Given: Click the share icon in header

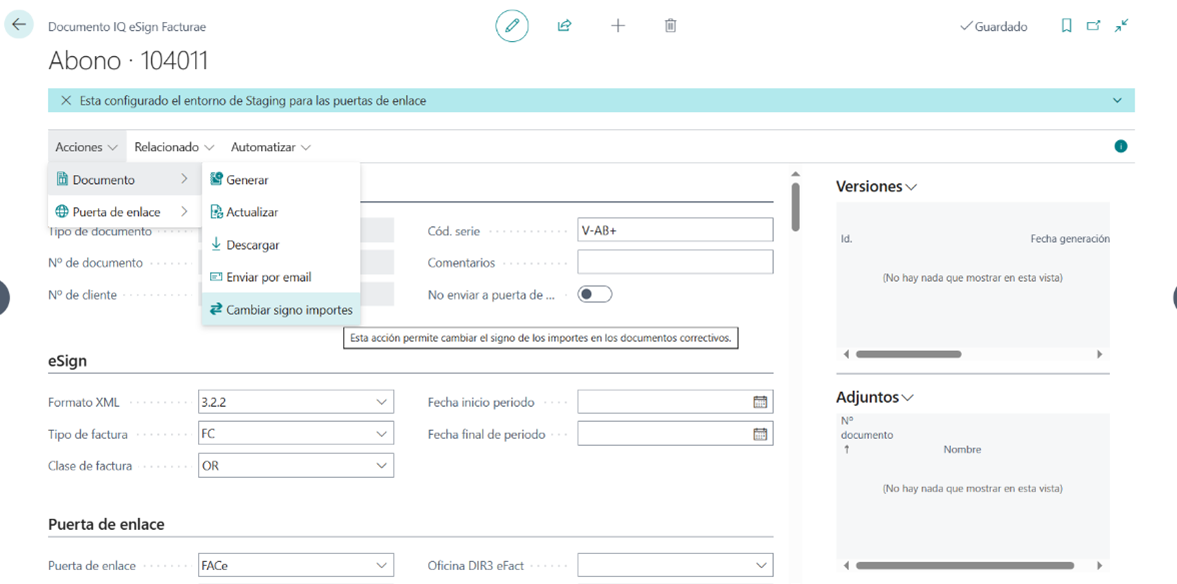Looking at the screenshot, I should 565,26.
